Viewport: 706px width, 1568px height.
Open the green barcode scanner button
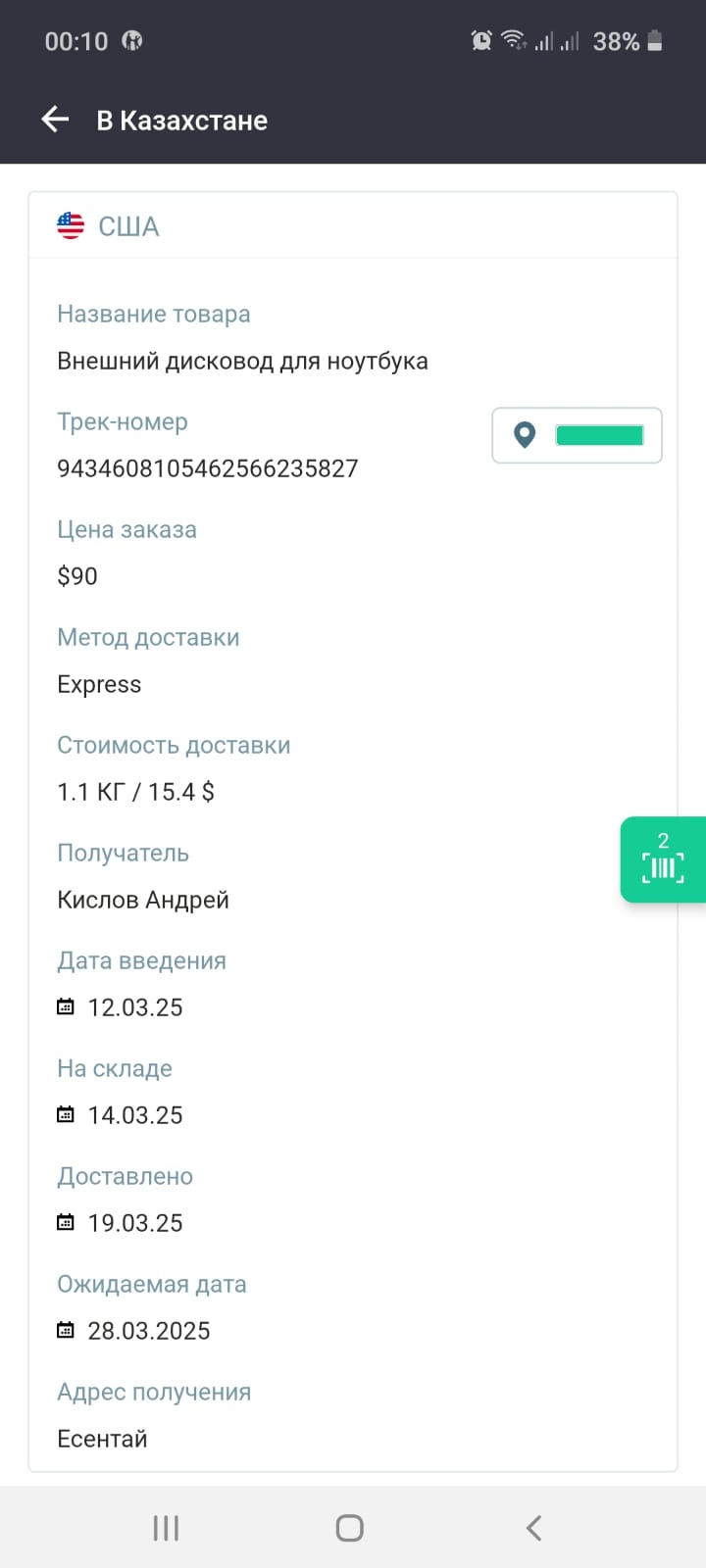click(663, 859)
